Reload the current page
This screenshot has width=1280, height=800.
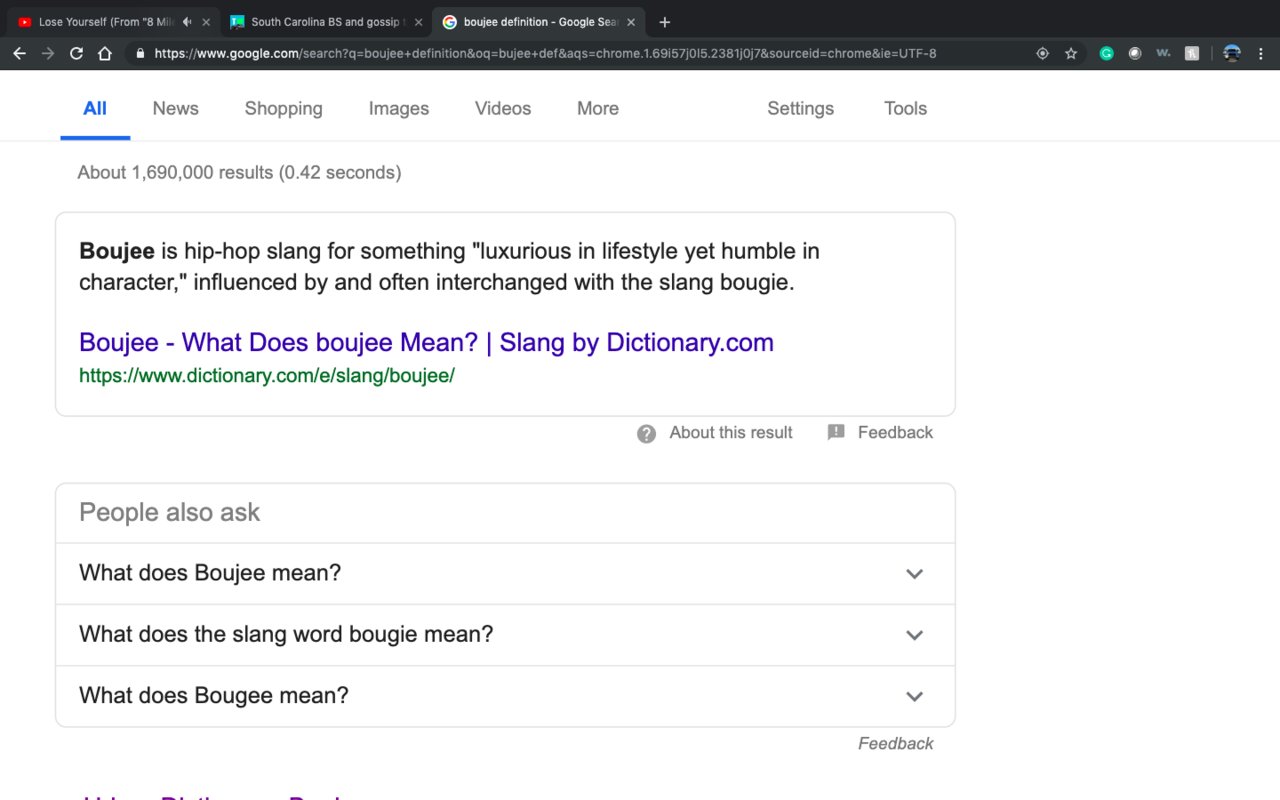click(76, 54)
